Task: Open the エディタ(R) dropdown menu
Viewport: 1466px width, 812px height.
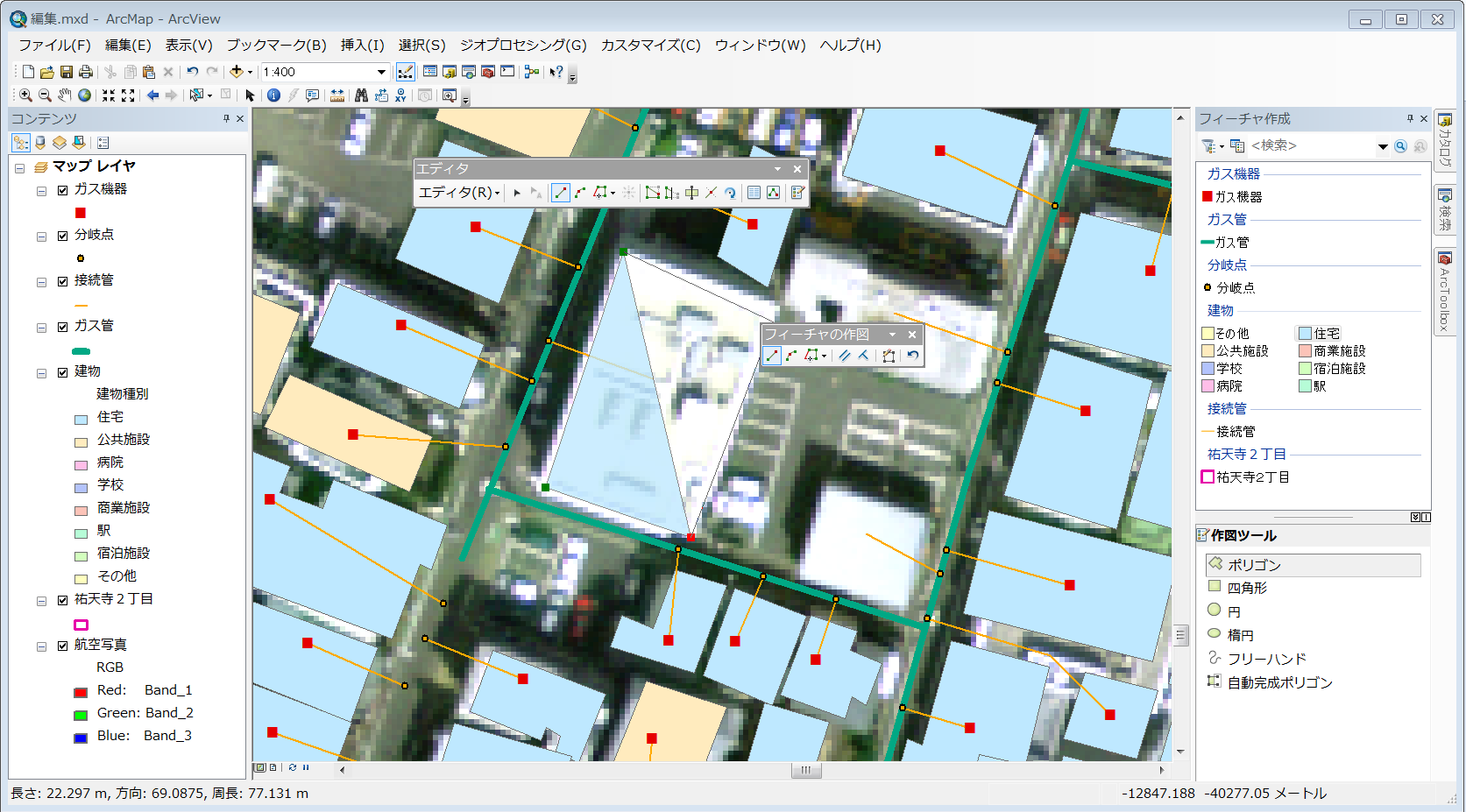Action: 459,193
